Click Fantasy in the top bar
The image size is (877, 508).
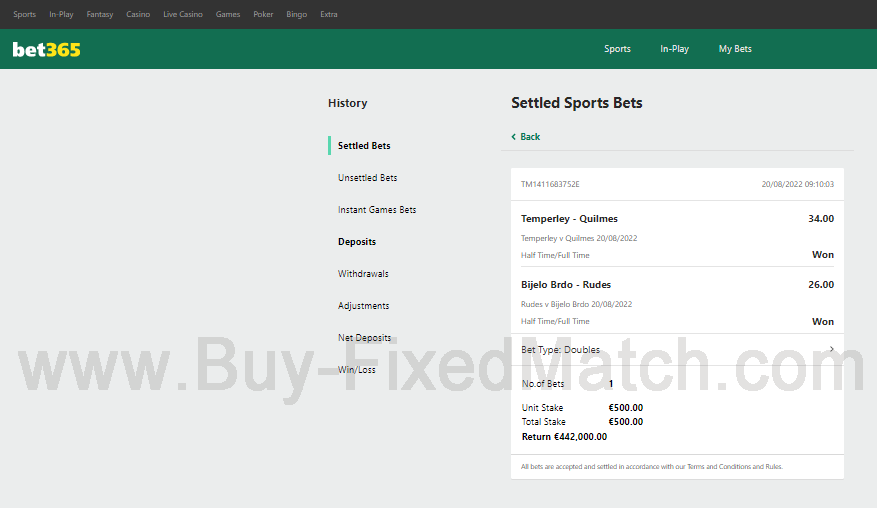(x=100, y=15)
